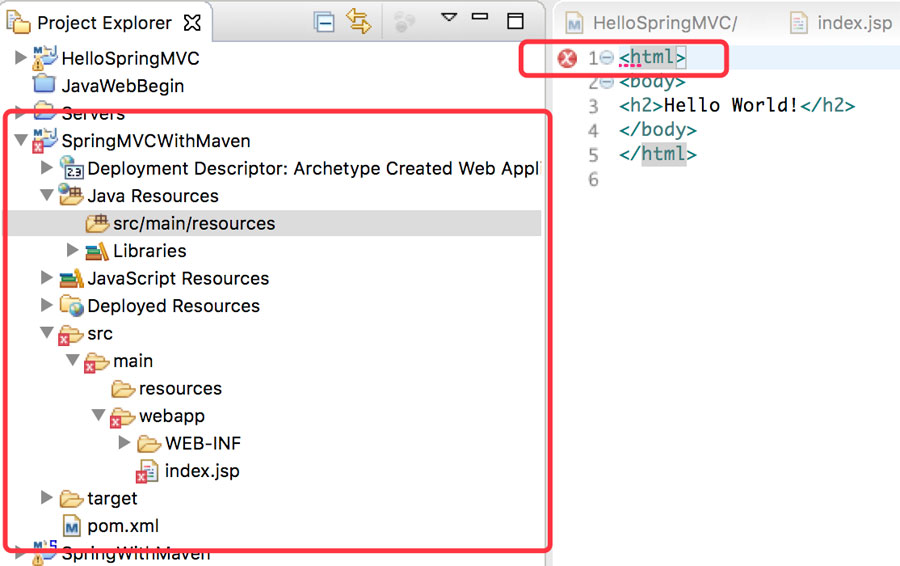Image resolution: width=900 pixels, height=566 pixels.
Task: Collapse the body tag fold on line 2
Action: (x=606, y=82)
